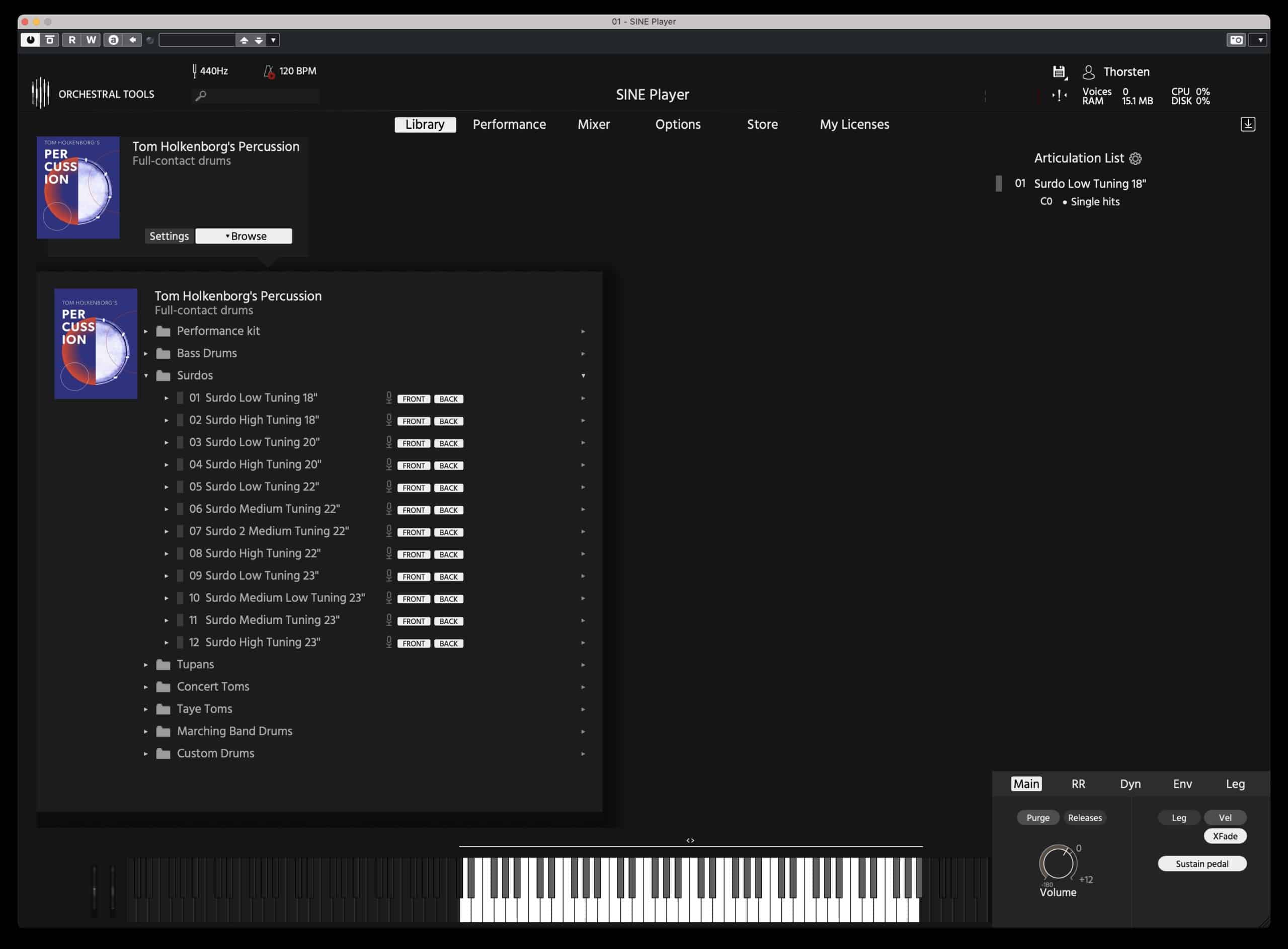This screenshot has width=1288, height=949.
Task: Click the Volume knob
Action: click(x=1057, y=863)
